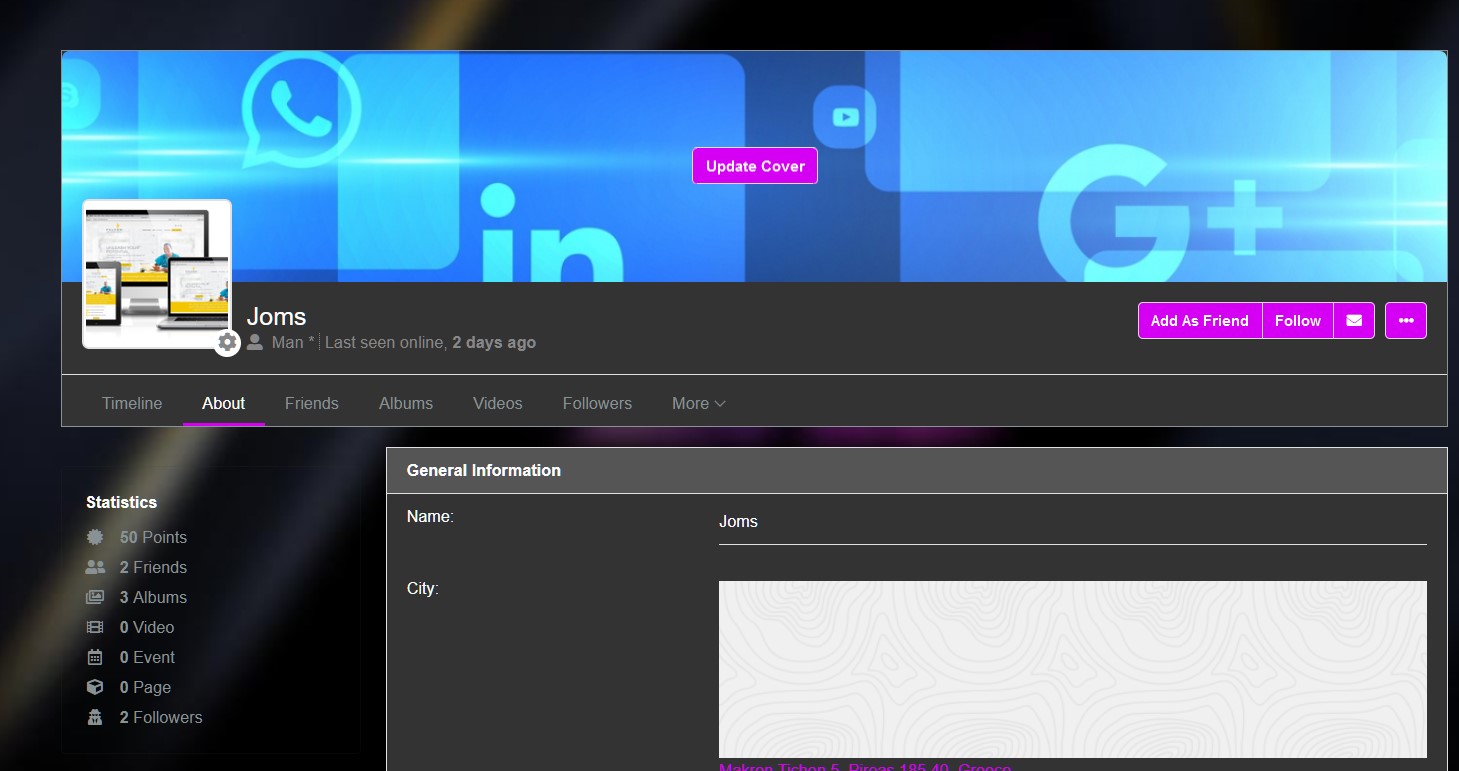Viewport: 1459px width, 771px height.
Task: Click the Add As Friend button
Action: pos(1199,321)
